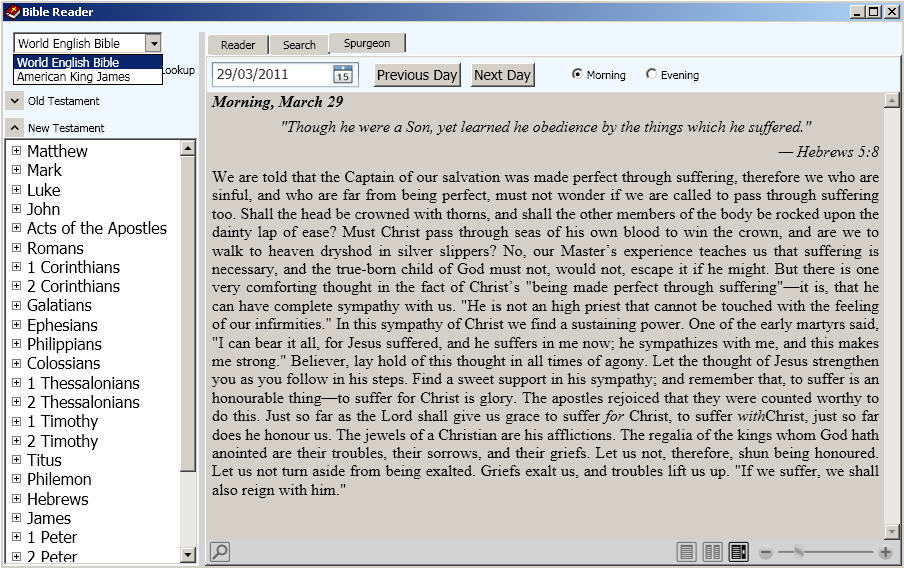Viewport: 904px width, 568px height.
Task: Go to Previous Day devotional
Action: pyautogui.click(x=417, y=75)
